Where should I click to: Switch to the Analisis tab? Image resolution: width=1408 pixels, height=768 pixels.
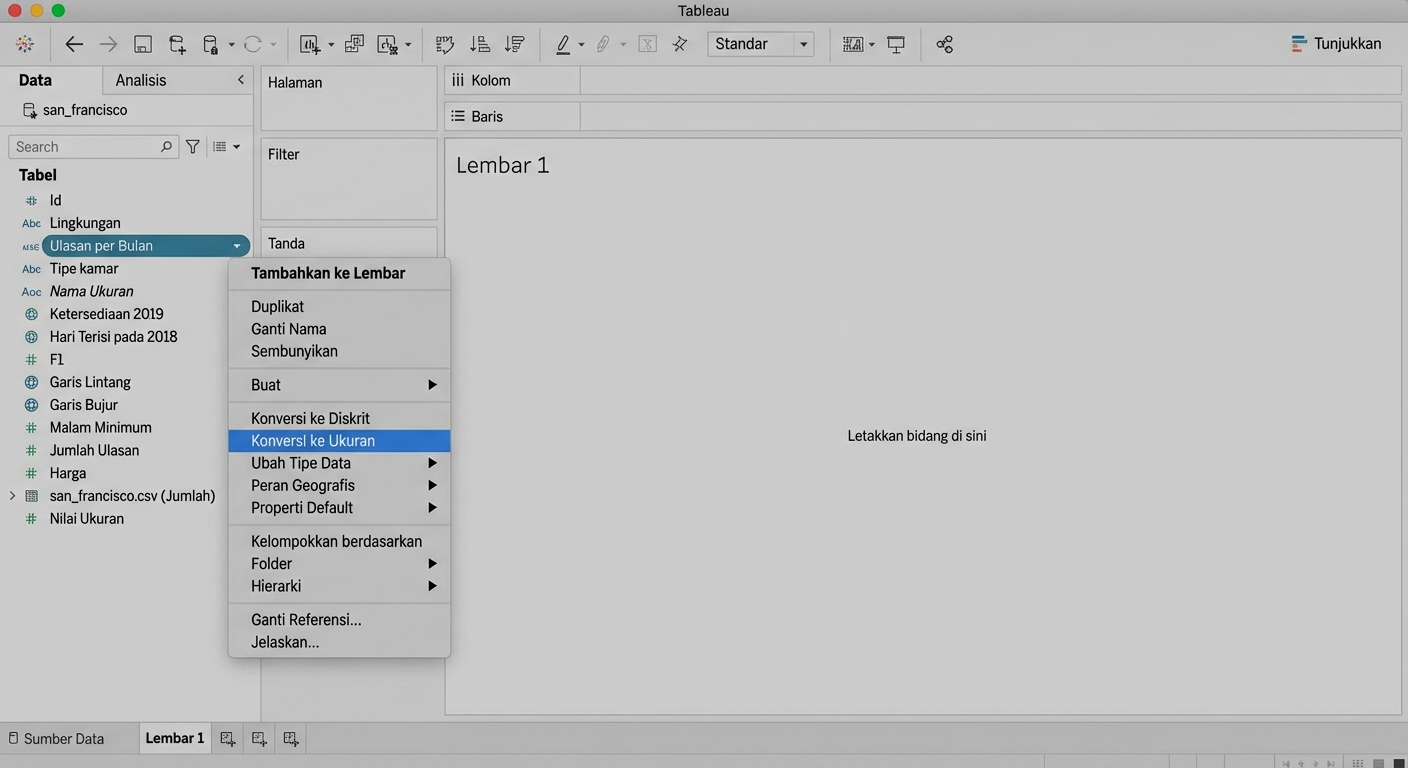coord(141,80)
